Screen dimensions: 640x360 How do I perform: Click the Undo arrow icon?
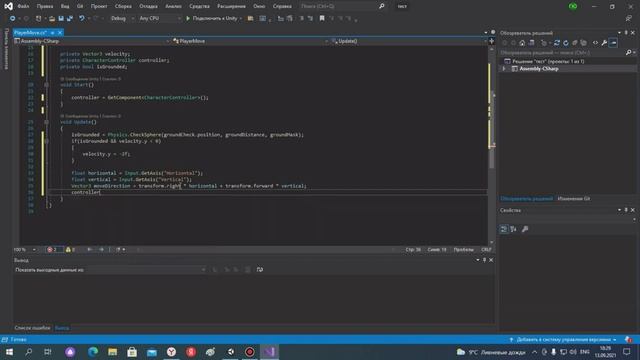click(x=82, y=18)
